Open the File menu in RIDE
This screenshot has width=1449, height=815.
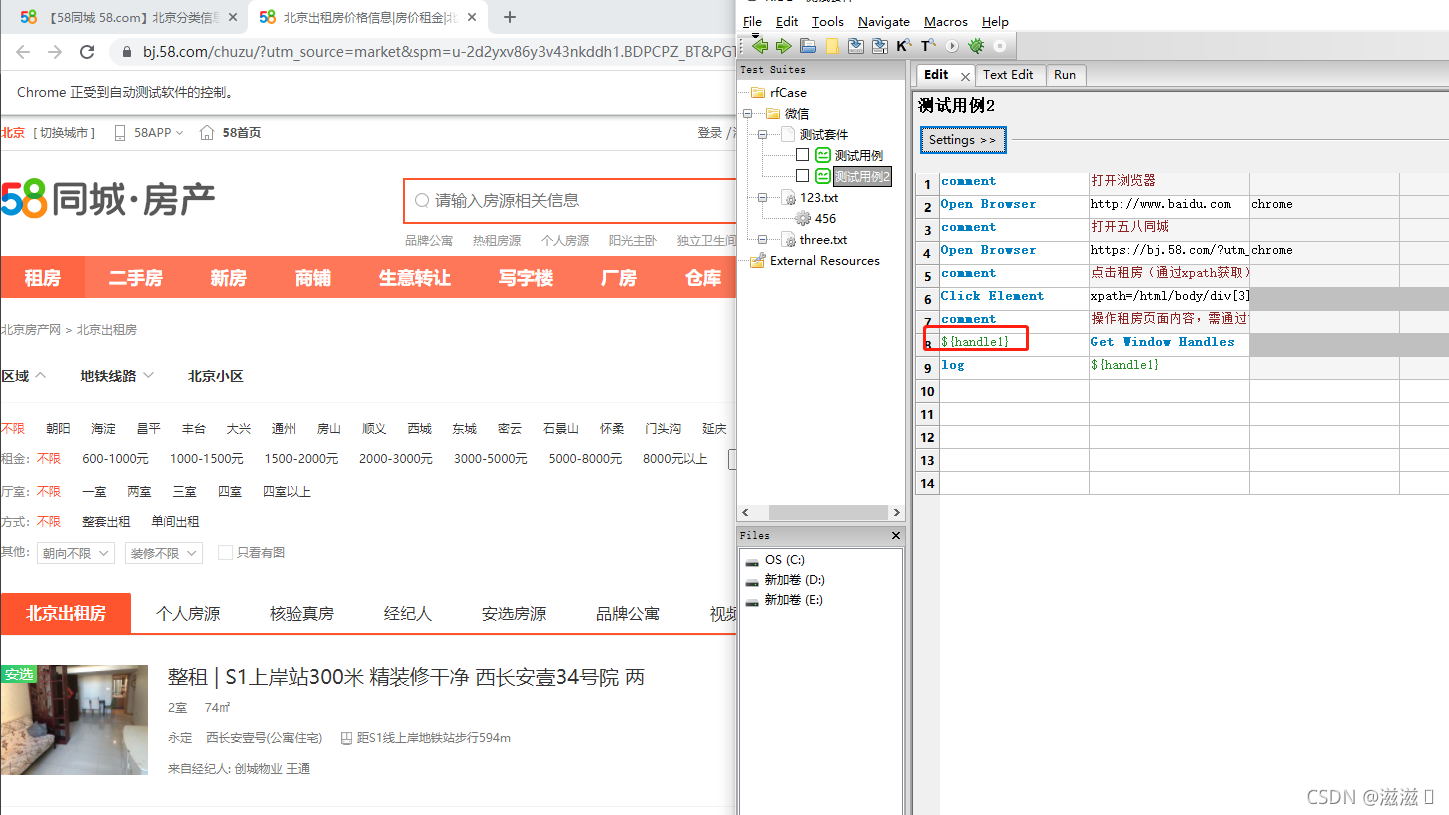[x=752, y=22]
